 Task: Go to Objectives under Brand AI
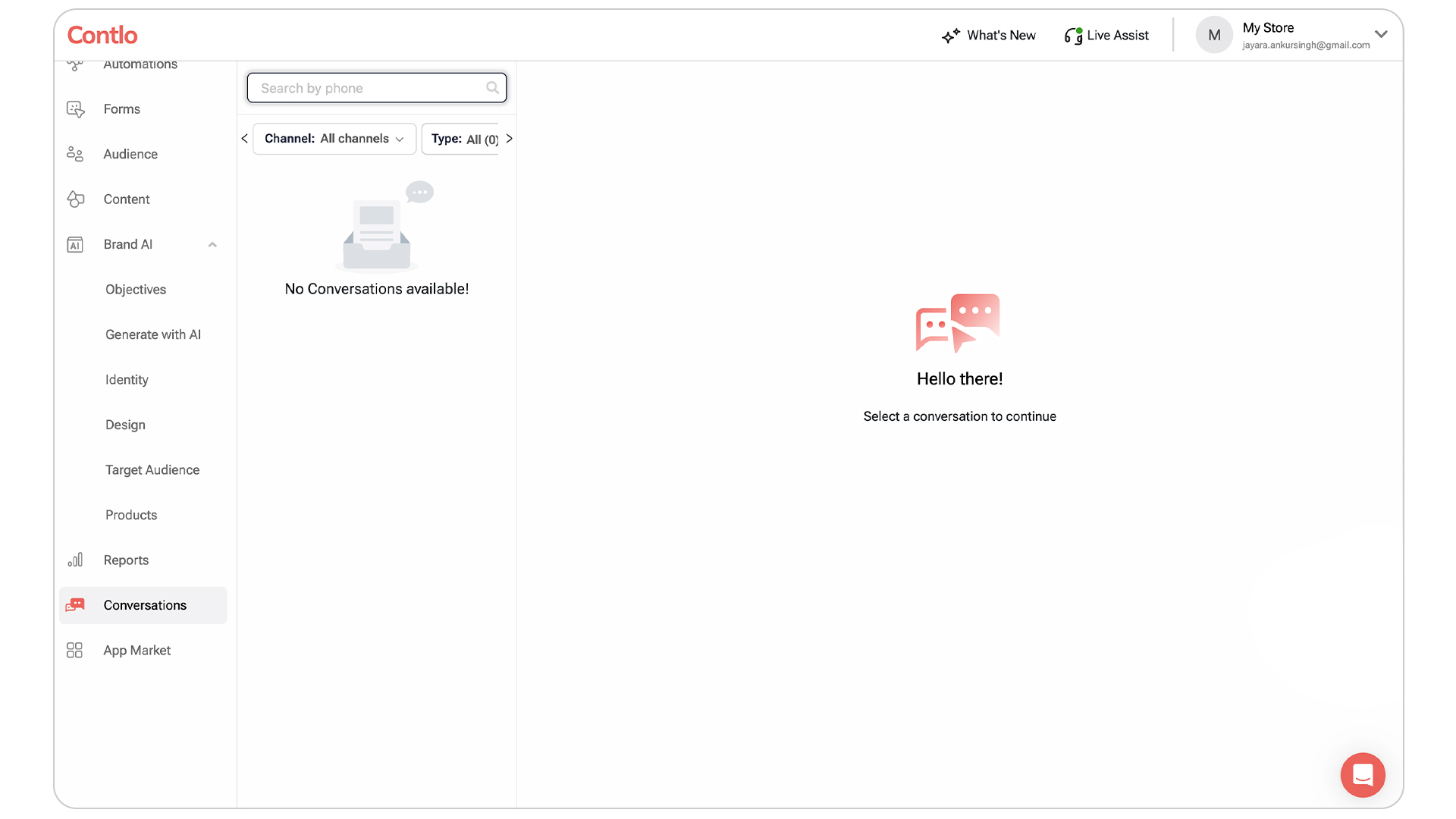(x=135, y=289)
